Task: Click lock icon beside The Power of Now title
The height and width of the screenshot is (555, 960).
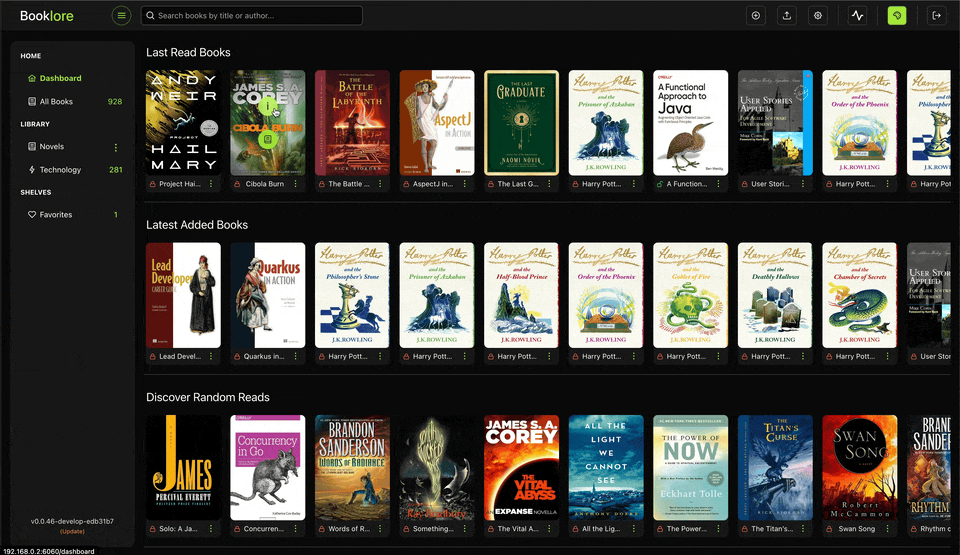Action: (659, 529)
